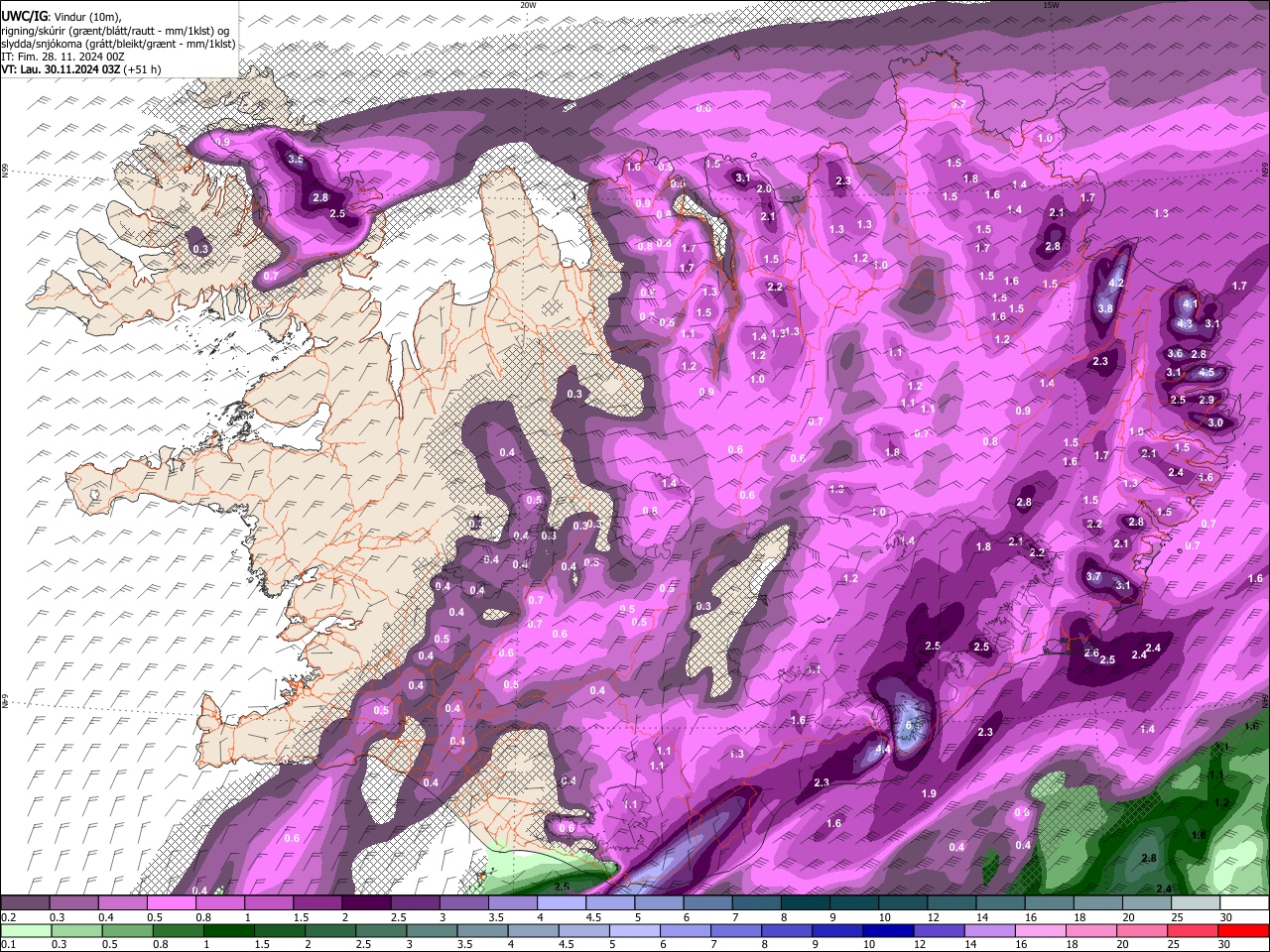Image resolution: width=1270 pixels, height=952 pixels.
Task: Click the '3.8' value on the map
Action: tap(1105, 309)
